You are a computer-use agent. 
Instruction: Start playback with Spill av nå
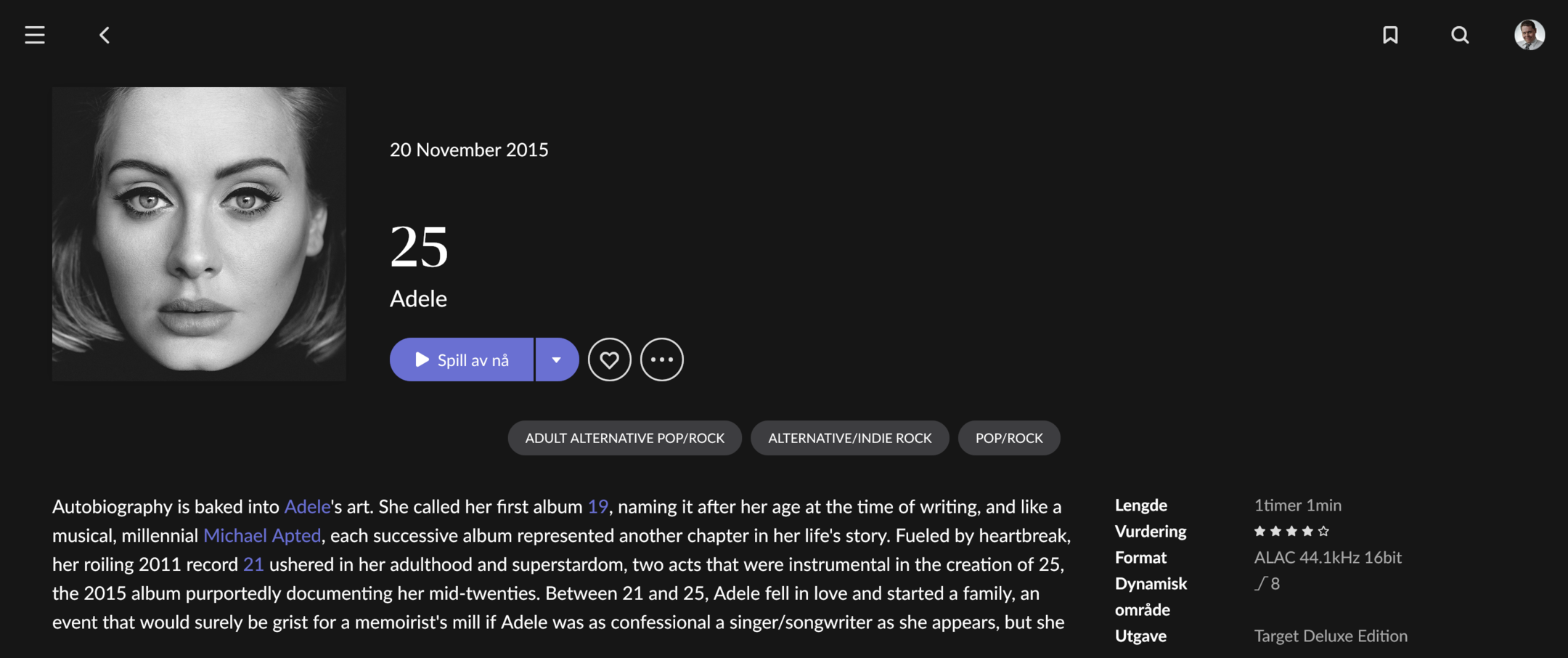pyautogui.click(x=462, y=360)
